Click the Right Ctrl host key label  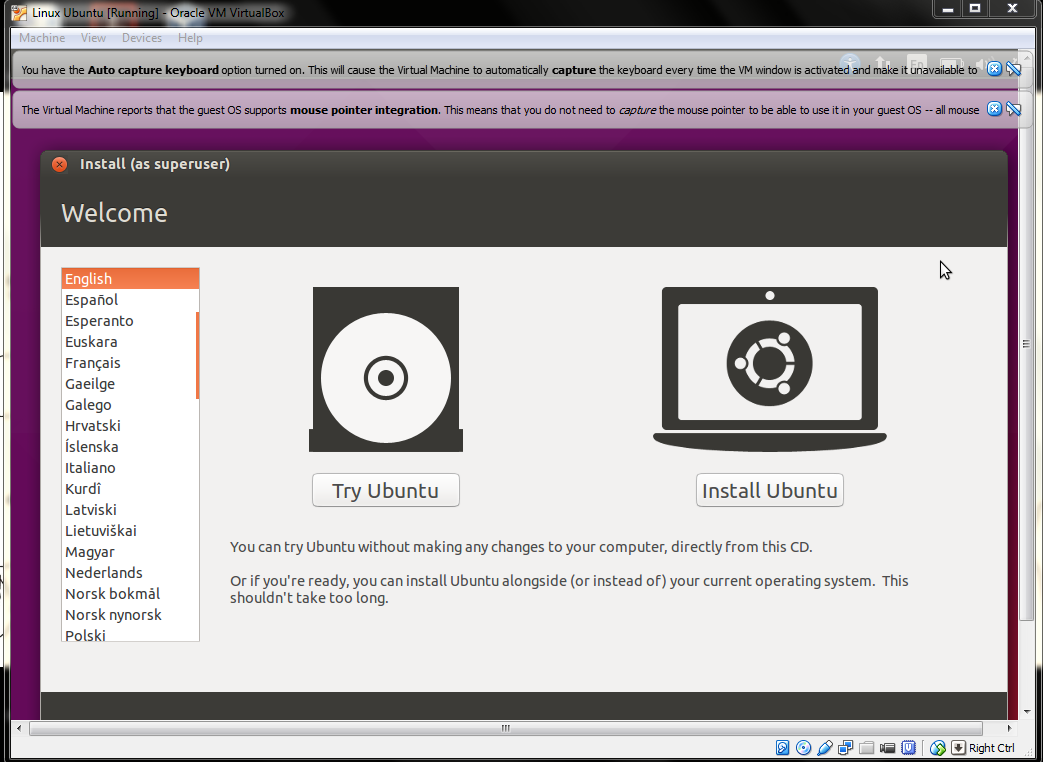[992, 748]
